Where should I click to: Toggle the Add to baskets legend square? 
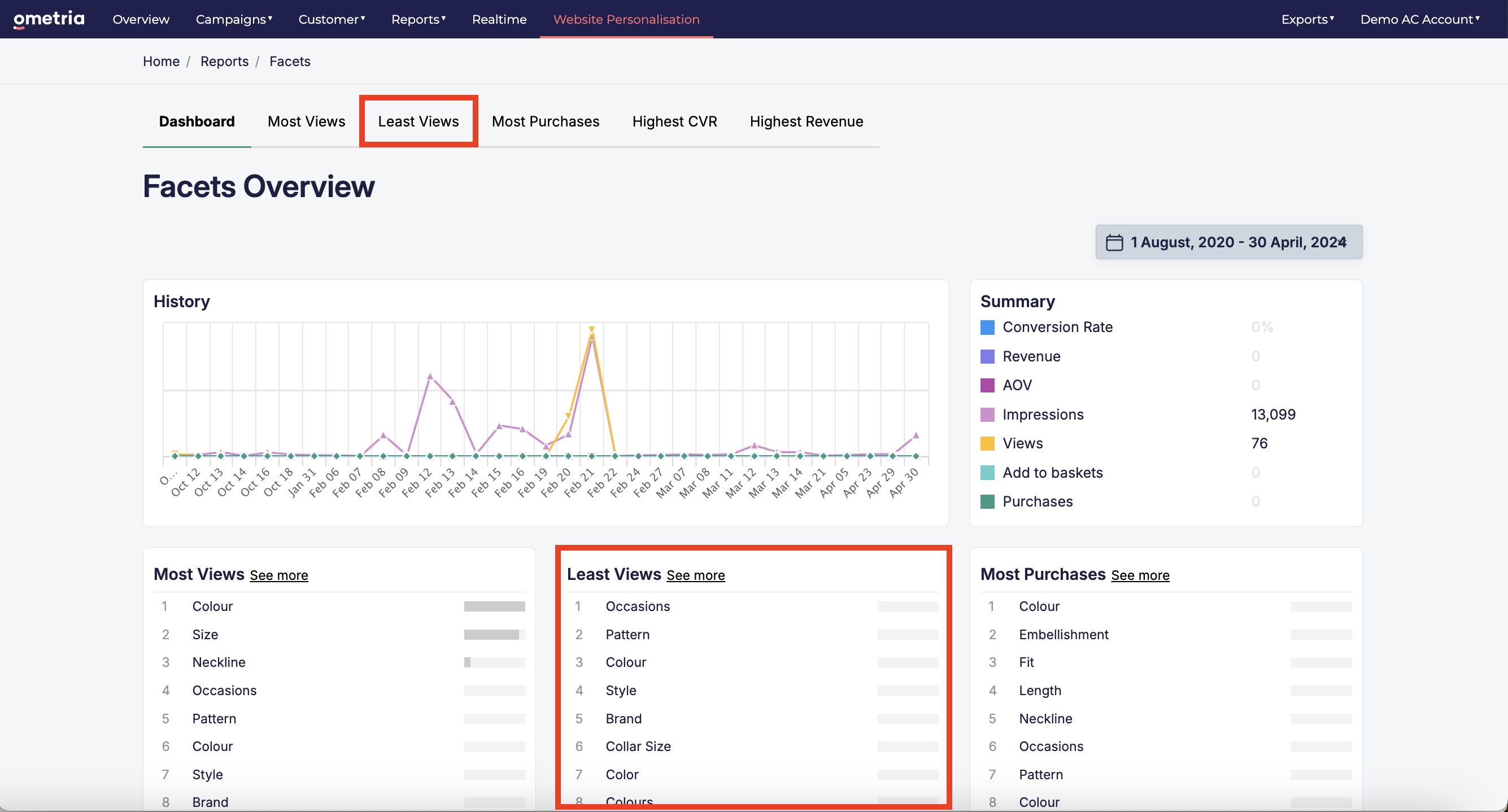(987, 473)
